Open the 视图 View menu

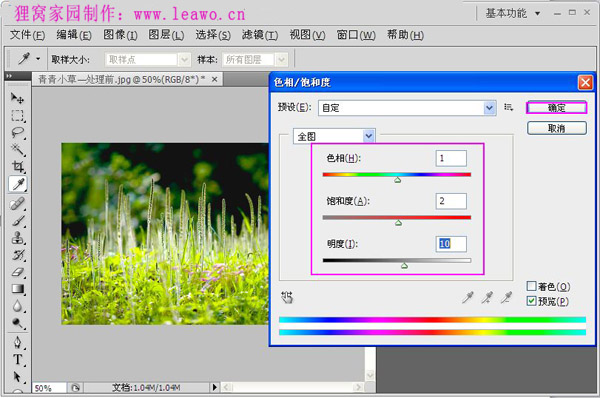[307, 35]
